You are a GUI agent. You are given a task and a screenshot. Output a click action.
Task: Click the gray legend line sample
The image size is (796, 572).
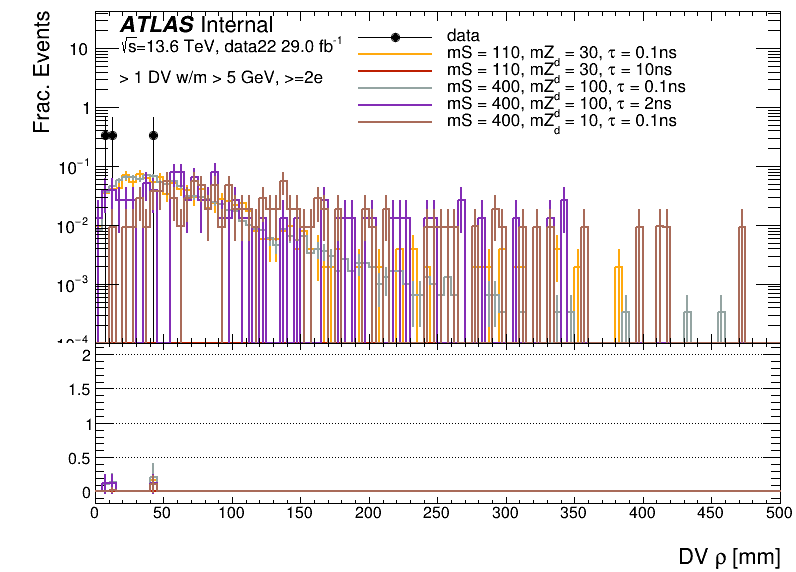coord(395,87)
